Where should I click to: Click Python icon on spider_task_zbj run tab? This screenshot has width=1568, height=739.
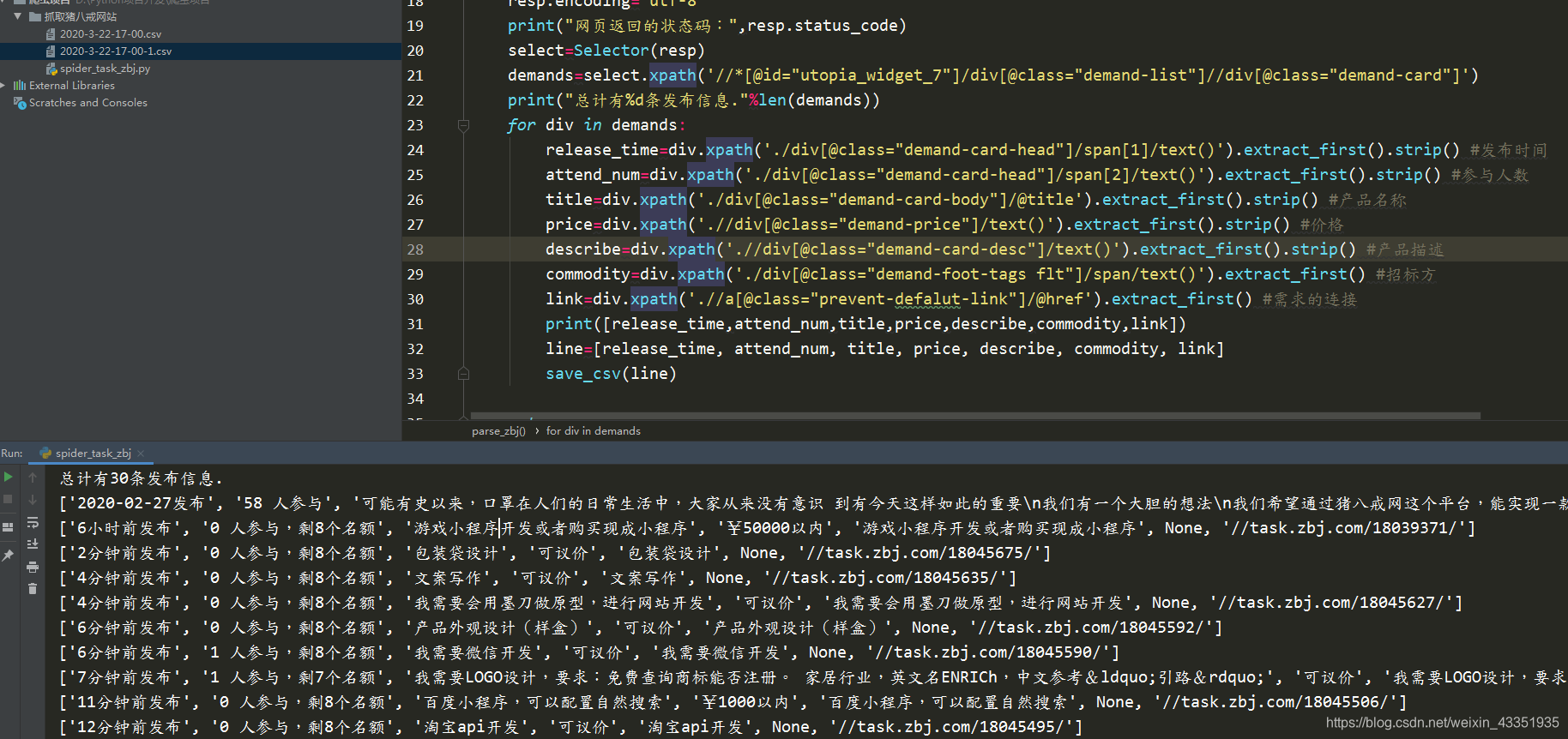46,453
